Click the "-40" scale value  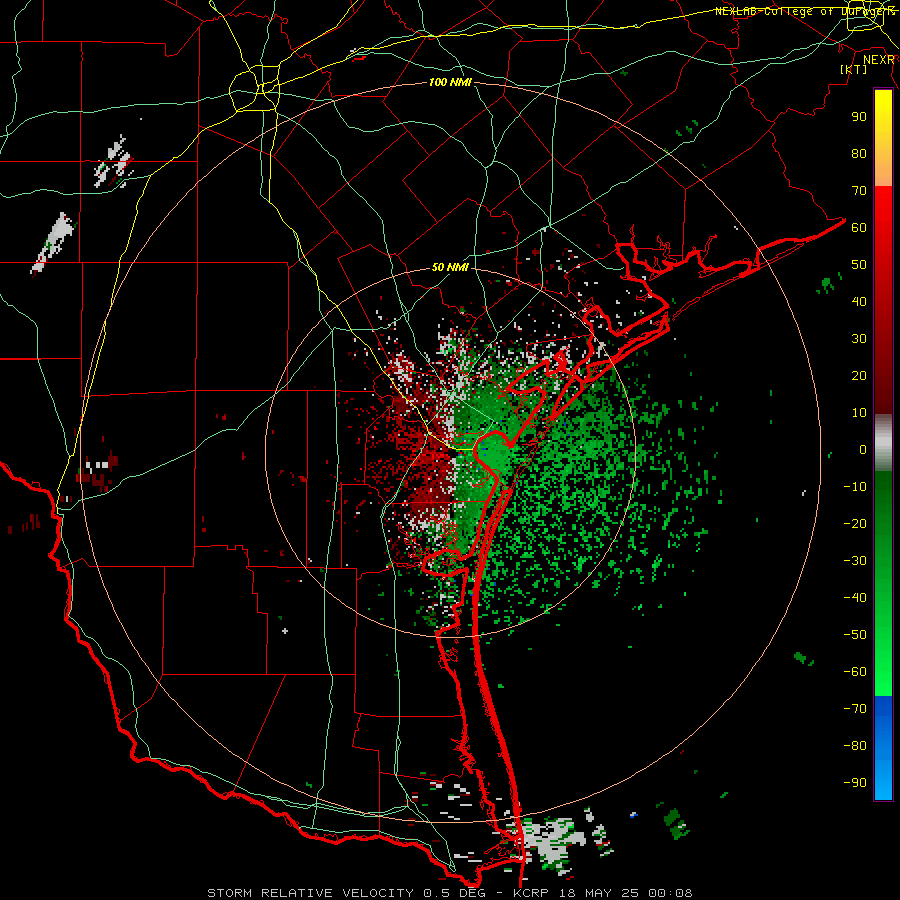pyautogui.click(x=855, y=598)
